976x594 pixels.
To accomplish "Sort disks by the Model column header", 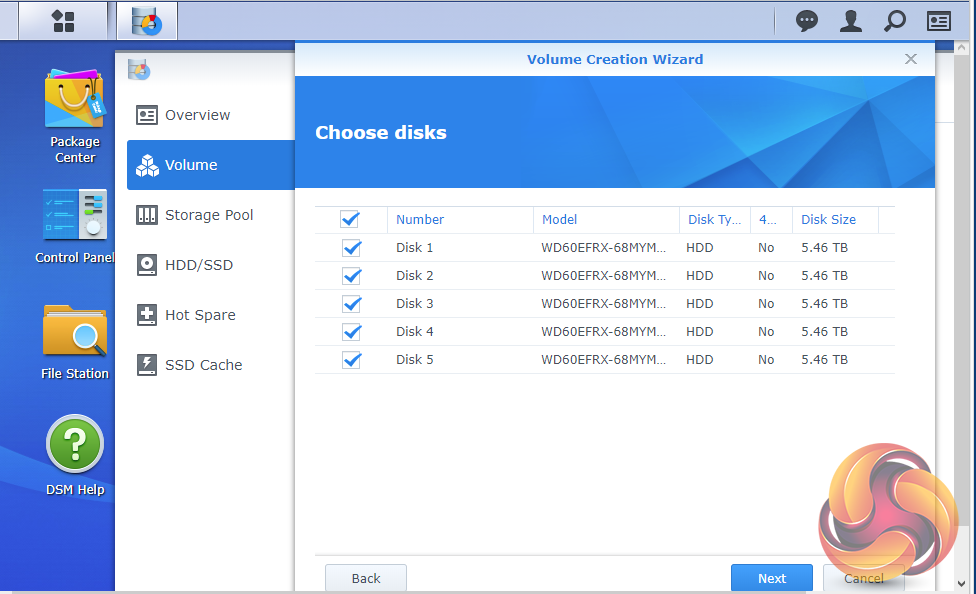I will pos(560,220).
